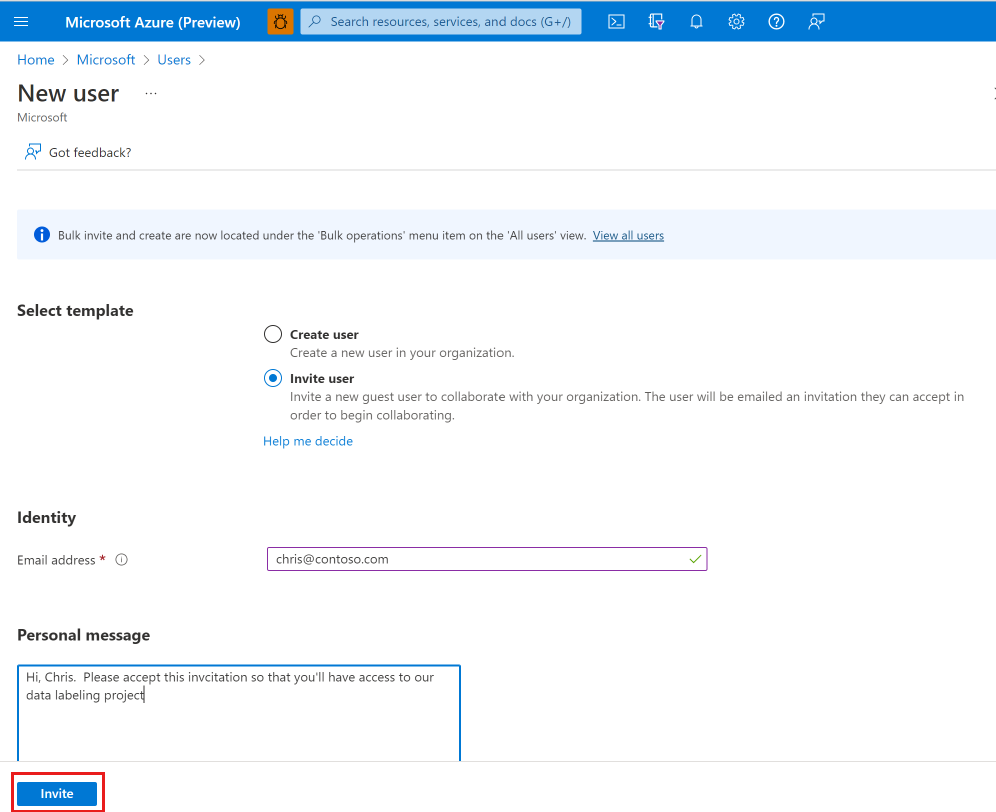
Task: Open the Directories and subscriptions filter
Action: pos(656,21)
